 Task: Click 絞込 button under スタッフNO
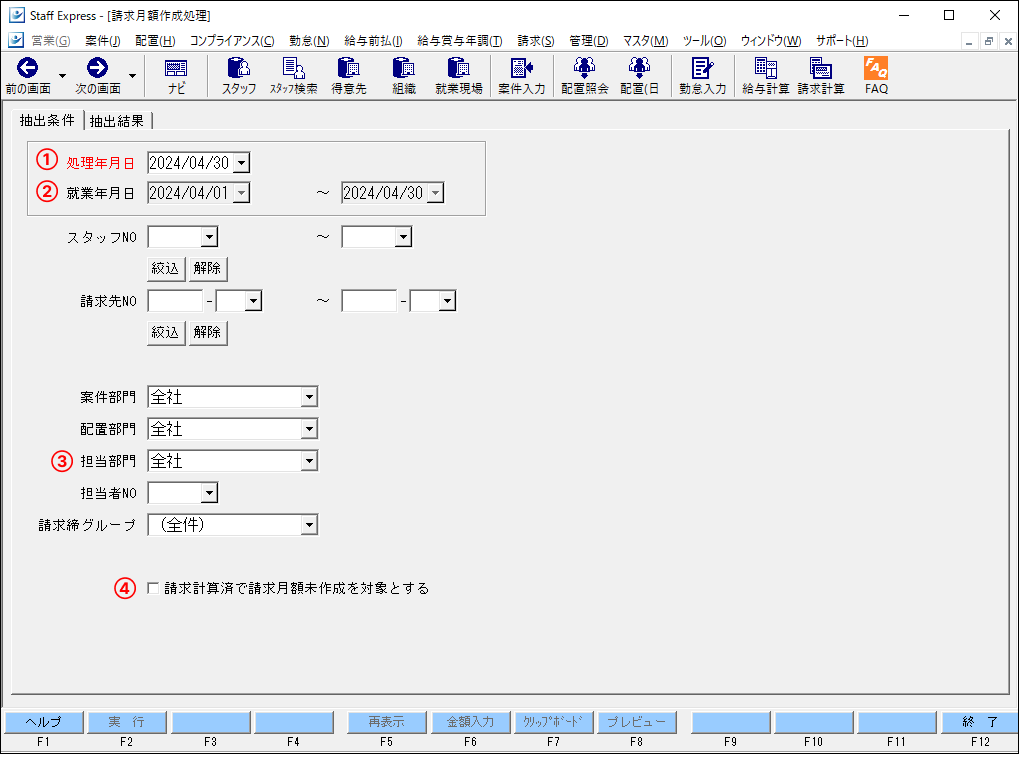[x=165, y=268]
